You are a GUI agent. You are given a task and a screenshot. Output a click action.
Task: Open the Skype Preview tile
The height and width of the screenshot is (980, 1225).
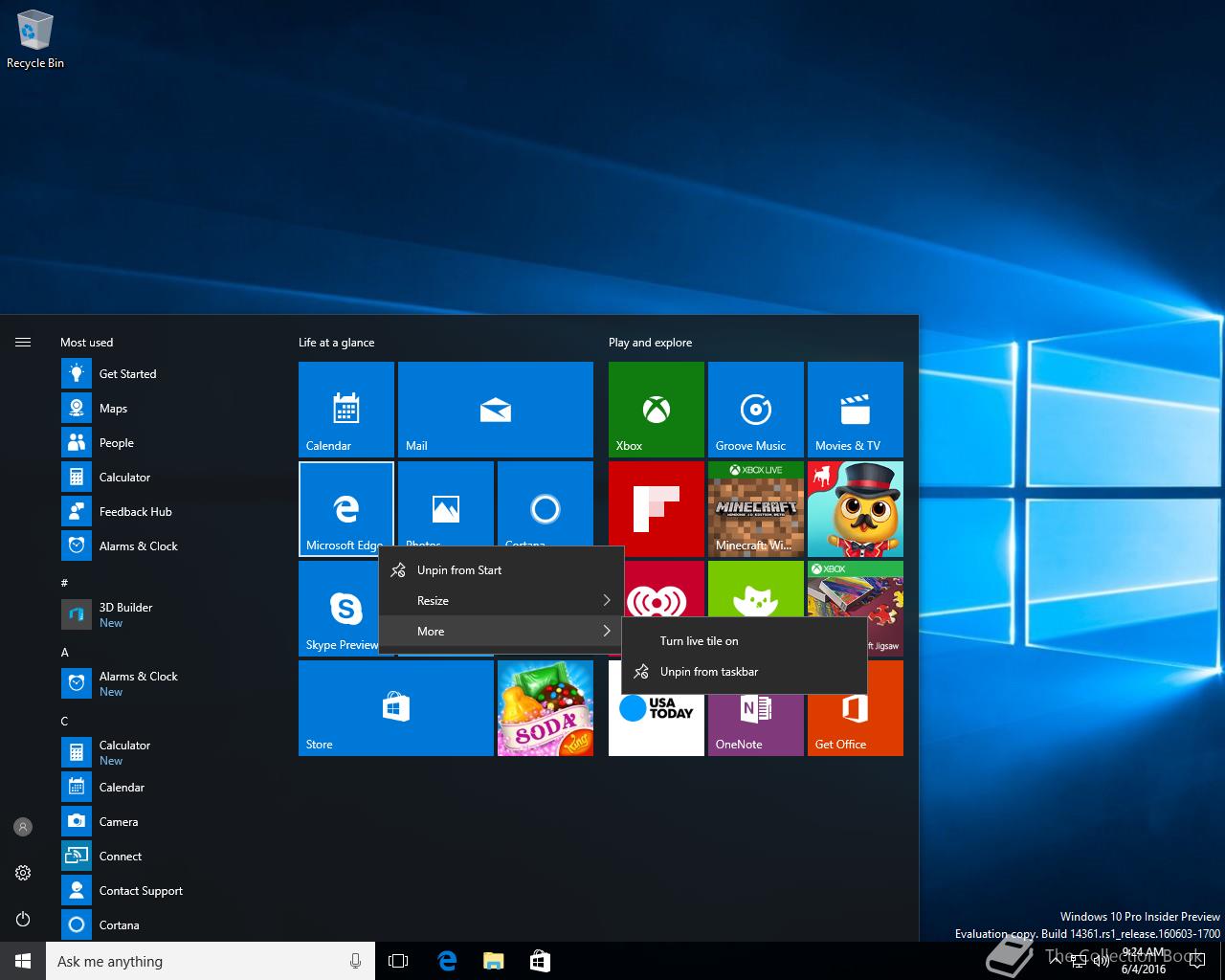point(339,609)
